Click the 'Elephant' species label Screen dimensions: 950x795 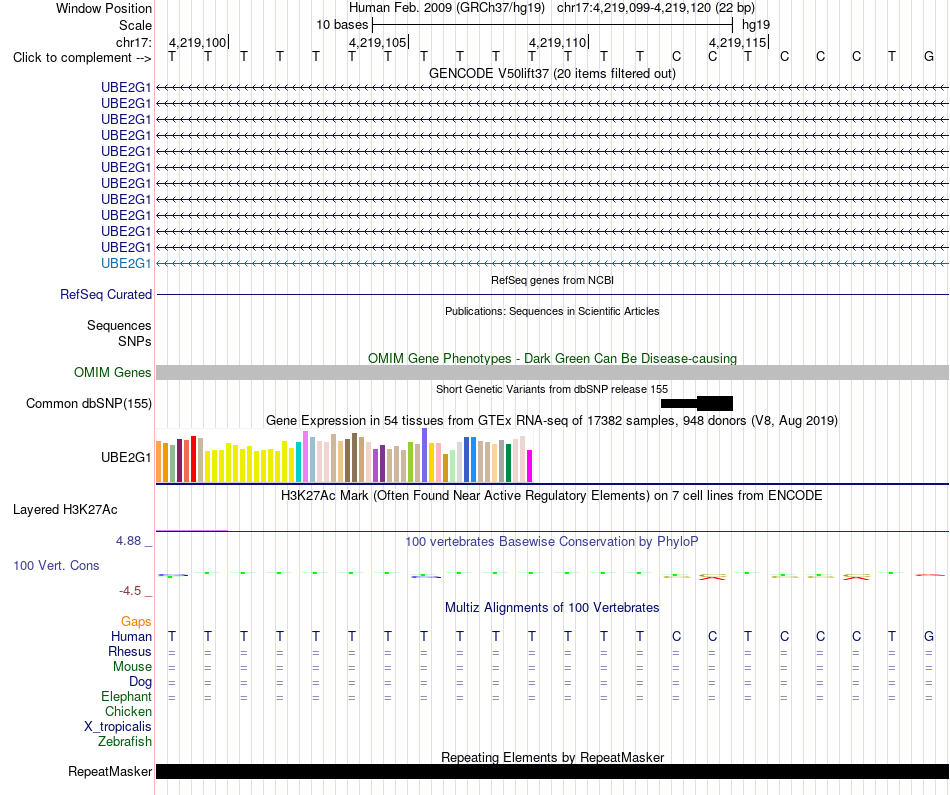coord(126,697)
